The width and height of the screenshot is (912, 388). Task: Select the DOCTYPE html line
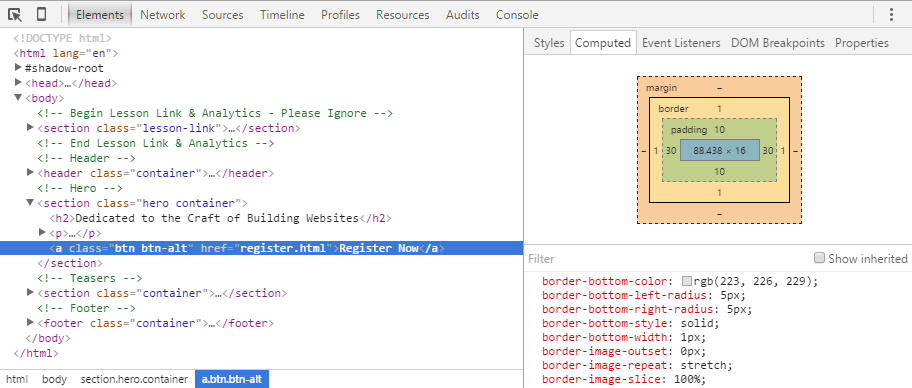[62, 38]
